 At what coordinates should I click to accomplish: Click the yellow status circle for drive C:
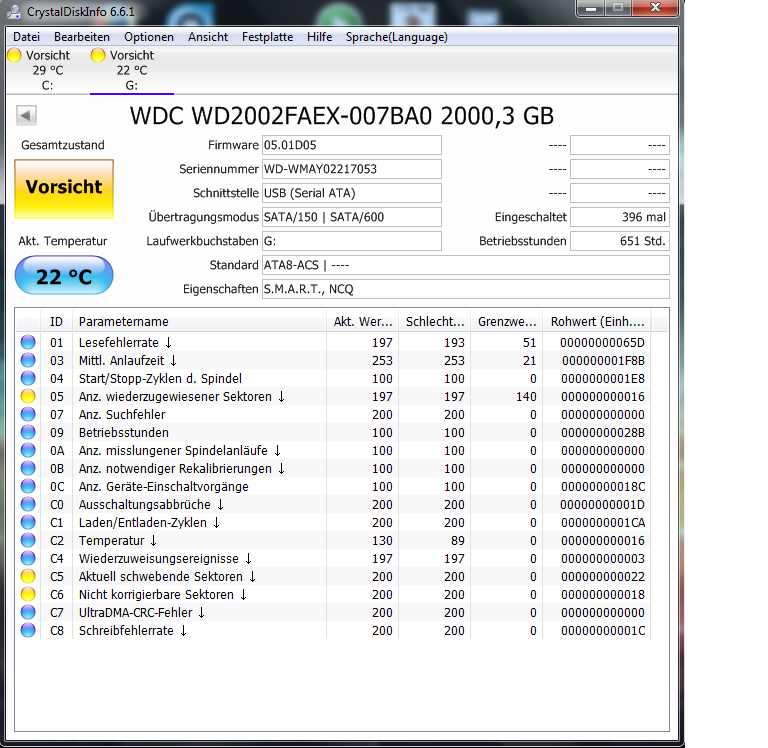pyautogui.click(x=14, y=55)
